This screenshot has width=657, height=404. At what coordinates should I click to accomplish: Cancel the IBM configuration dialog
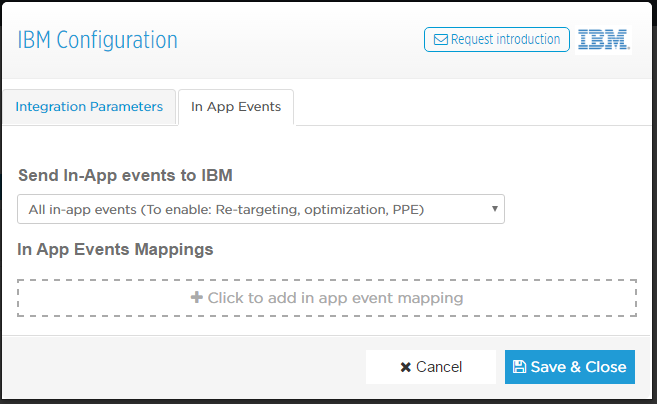coord(431,367)
